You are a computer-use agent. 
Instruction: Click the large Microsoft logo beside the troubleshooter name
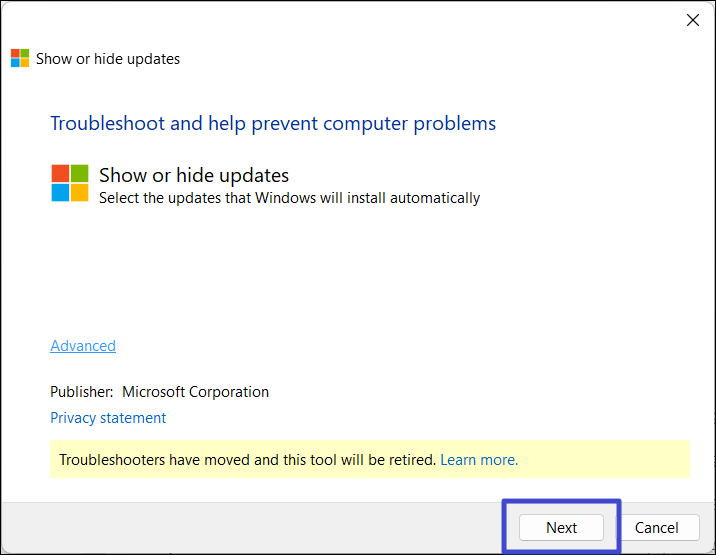click(70, 183)
